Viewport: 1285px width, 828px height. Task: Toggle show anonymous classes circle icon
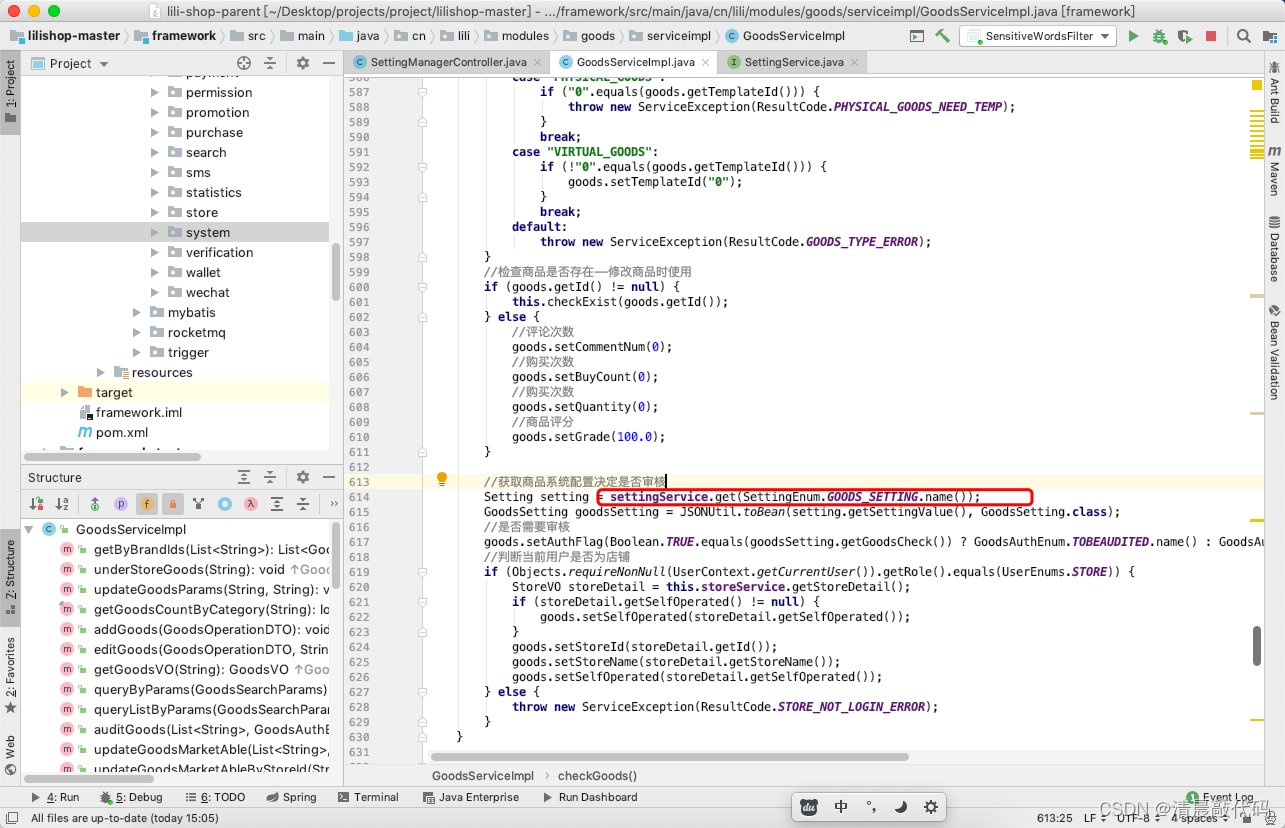tap(225, 504)
